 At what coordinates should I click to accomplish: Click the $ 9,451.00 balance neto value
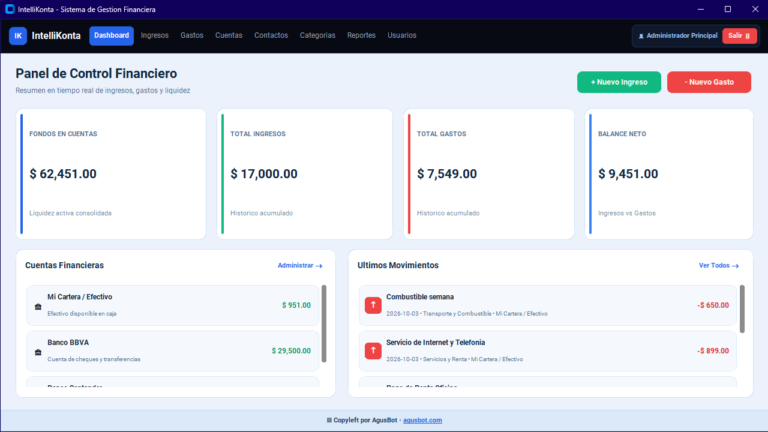pyautogui.click(x=628, y=174)
